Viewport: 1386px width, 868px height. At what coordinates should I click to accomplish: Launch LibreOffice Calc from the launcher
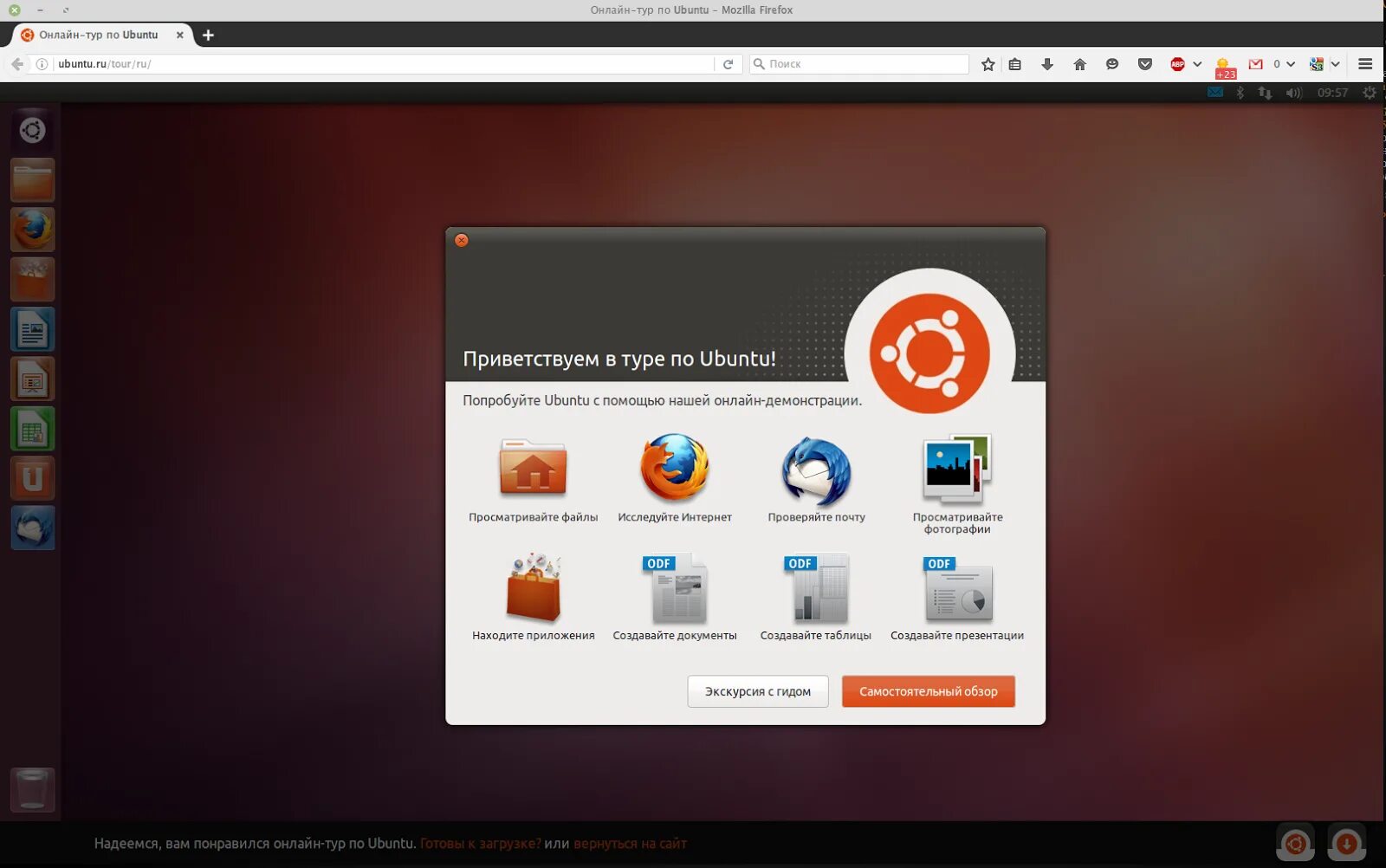pos(33,429)
